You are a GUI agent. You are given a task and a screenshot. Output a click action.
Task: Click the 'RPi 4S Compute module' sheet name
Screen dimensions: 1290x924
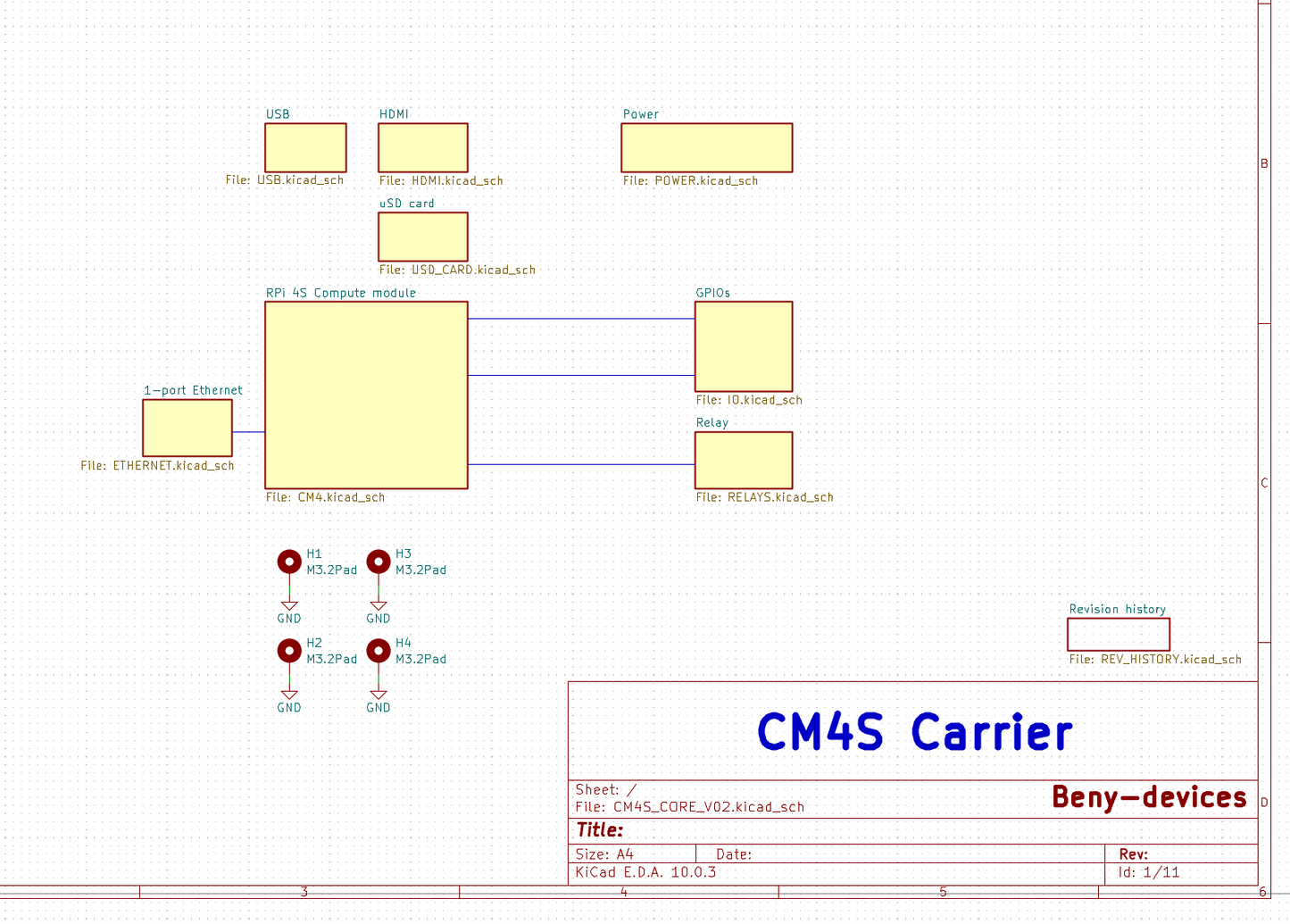341,293
